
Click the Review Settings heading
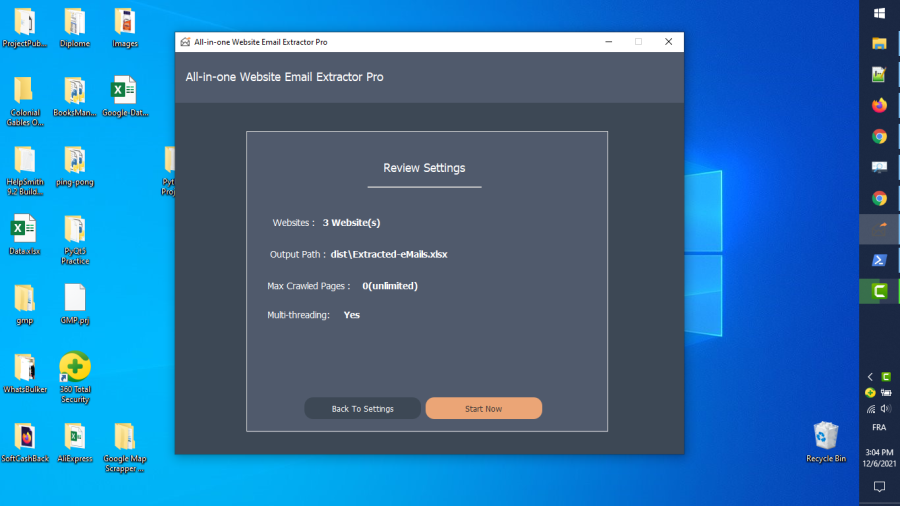(x=424, y=168)
